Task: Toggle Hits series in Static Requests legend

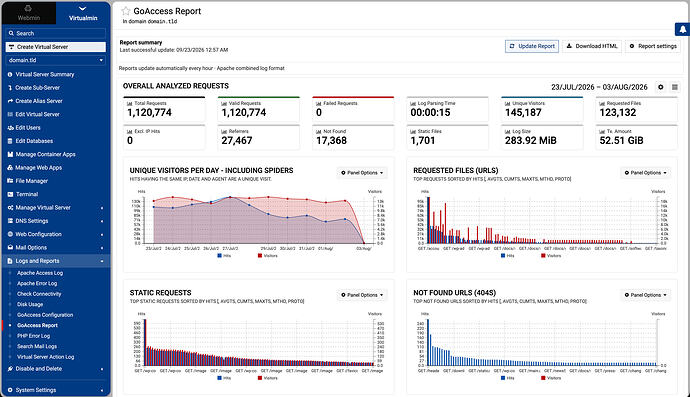Action: coord(224,378)
